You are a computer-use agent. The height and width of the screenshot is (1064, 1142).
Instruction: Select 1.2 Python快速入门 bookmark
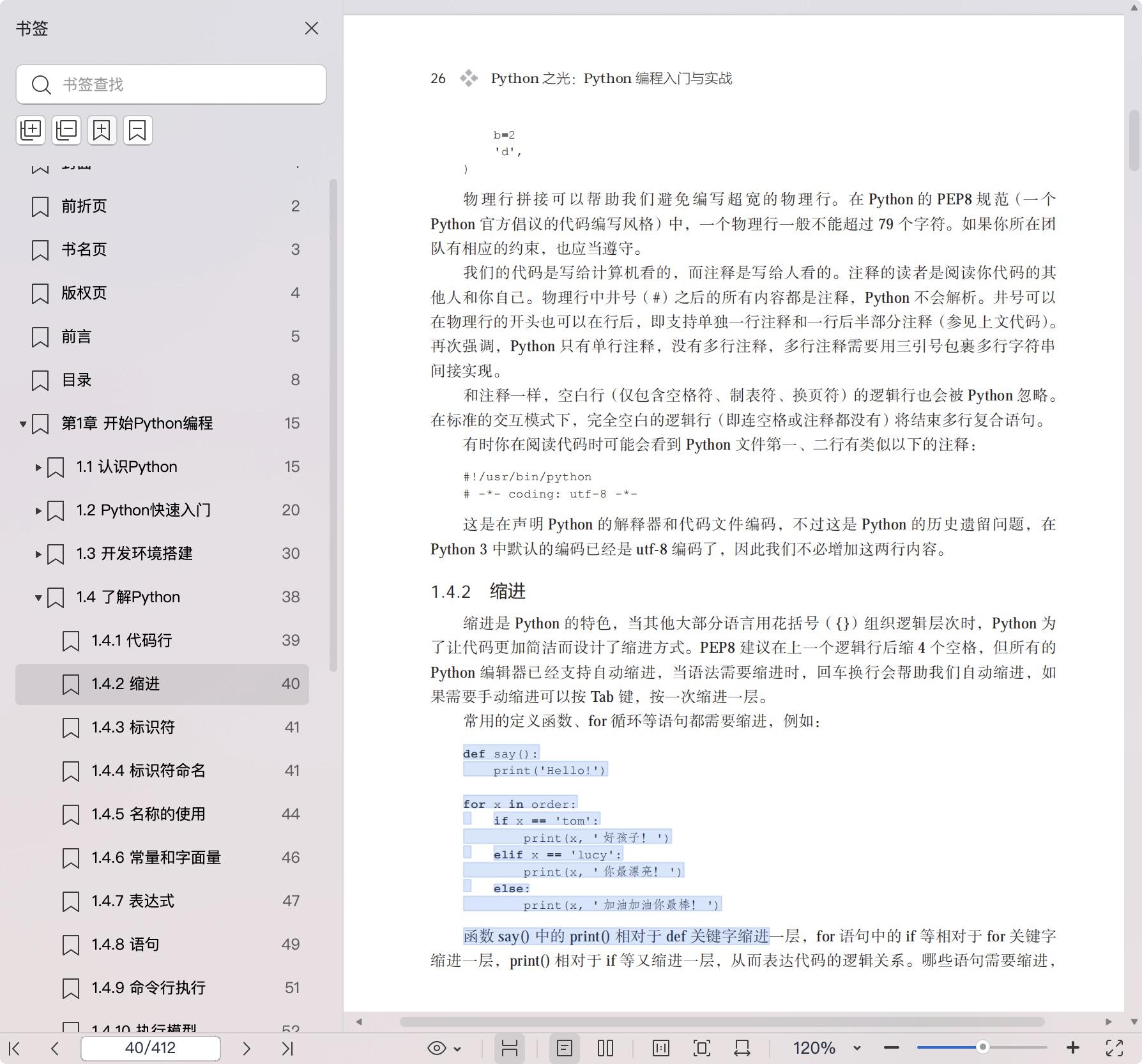tap(143, 510)
